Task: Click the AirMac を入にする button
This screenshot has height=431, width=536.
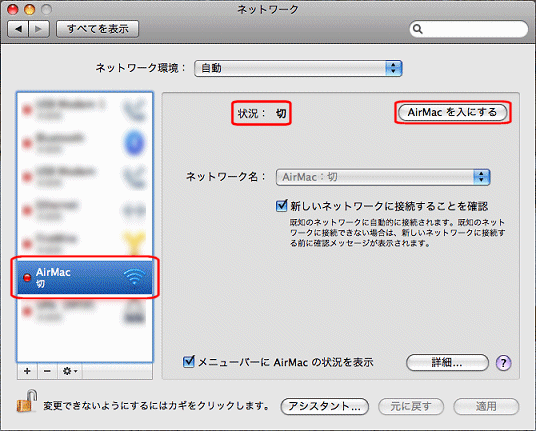Action: pos(452,112)
